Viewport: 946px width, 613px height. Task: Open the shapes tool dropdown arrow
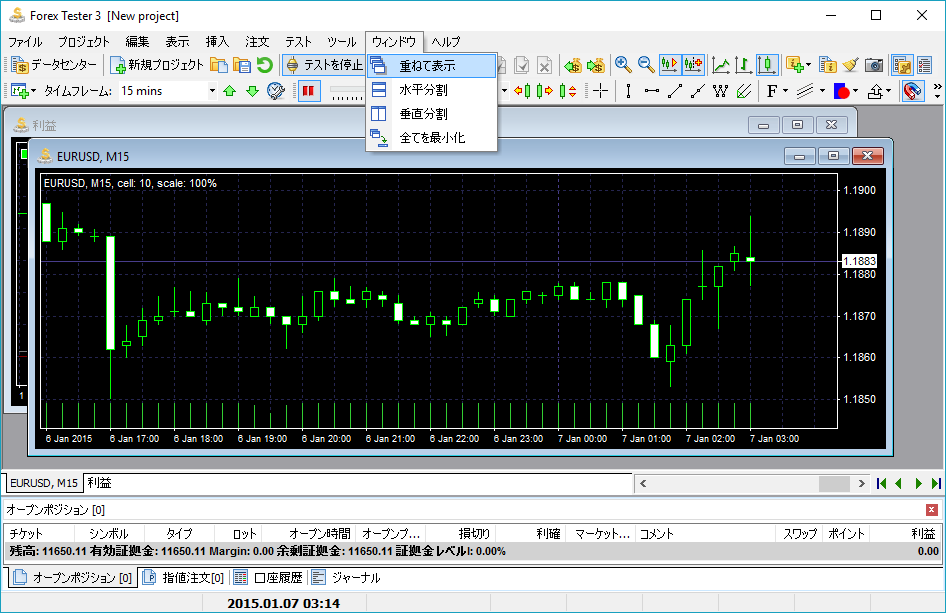point(858,91)
